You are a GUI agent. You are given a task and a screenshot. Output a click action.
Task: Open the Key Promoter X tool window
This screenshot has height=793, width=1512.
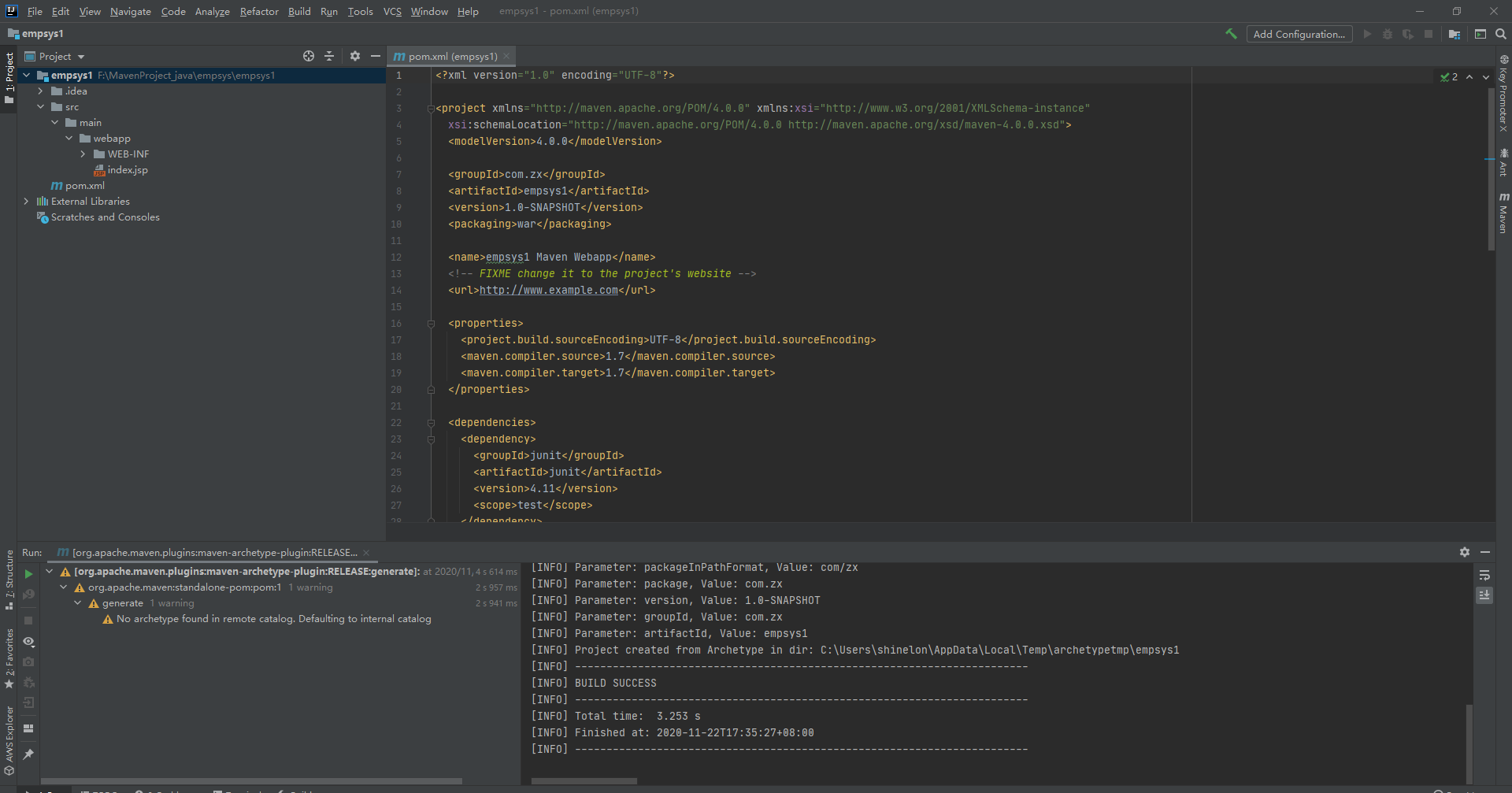(x=1503, y=93)
